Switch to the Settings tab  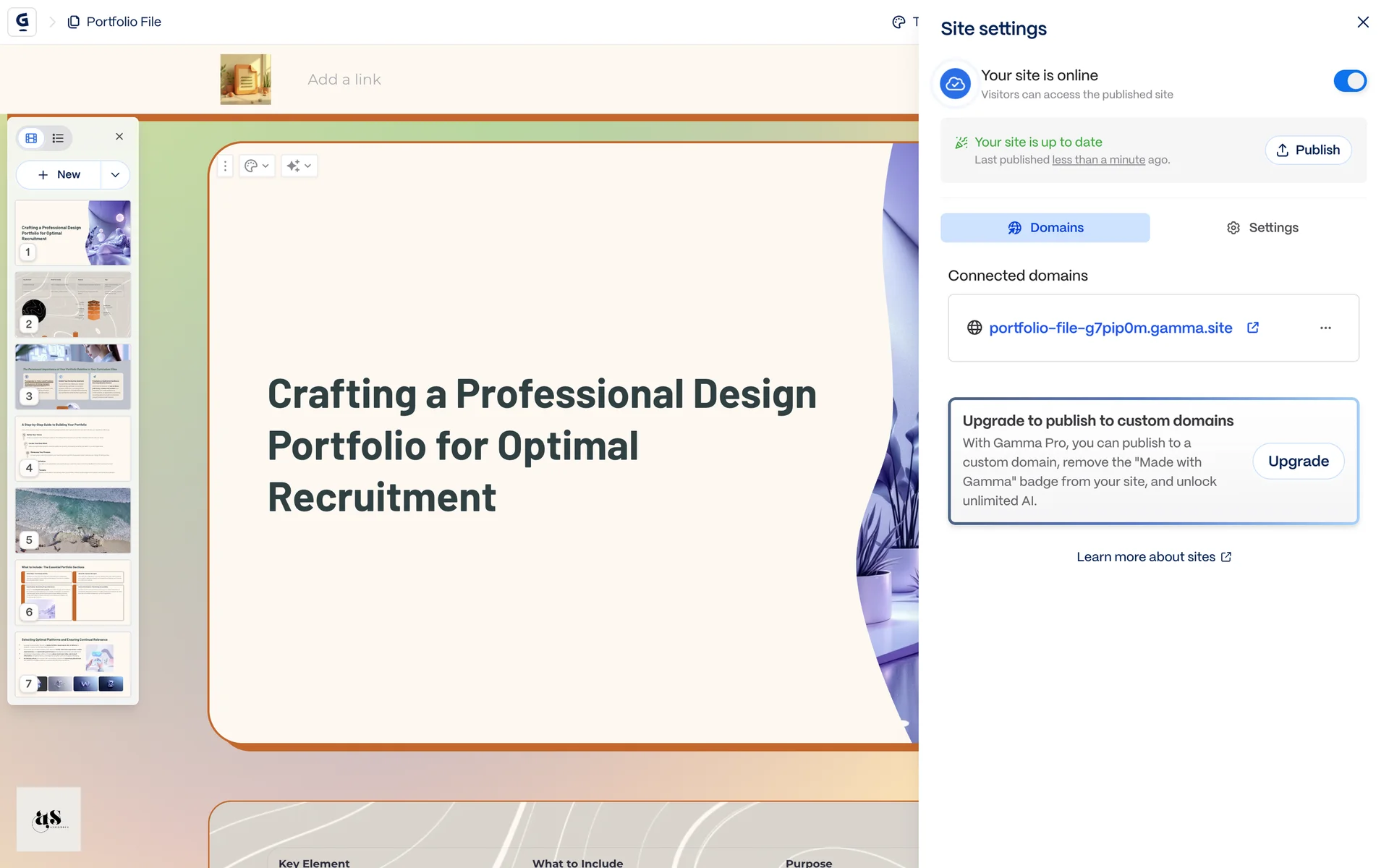[x=1262, y=228]
